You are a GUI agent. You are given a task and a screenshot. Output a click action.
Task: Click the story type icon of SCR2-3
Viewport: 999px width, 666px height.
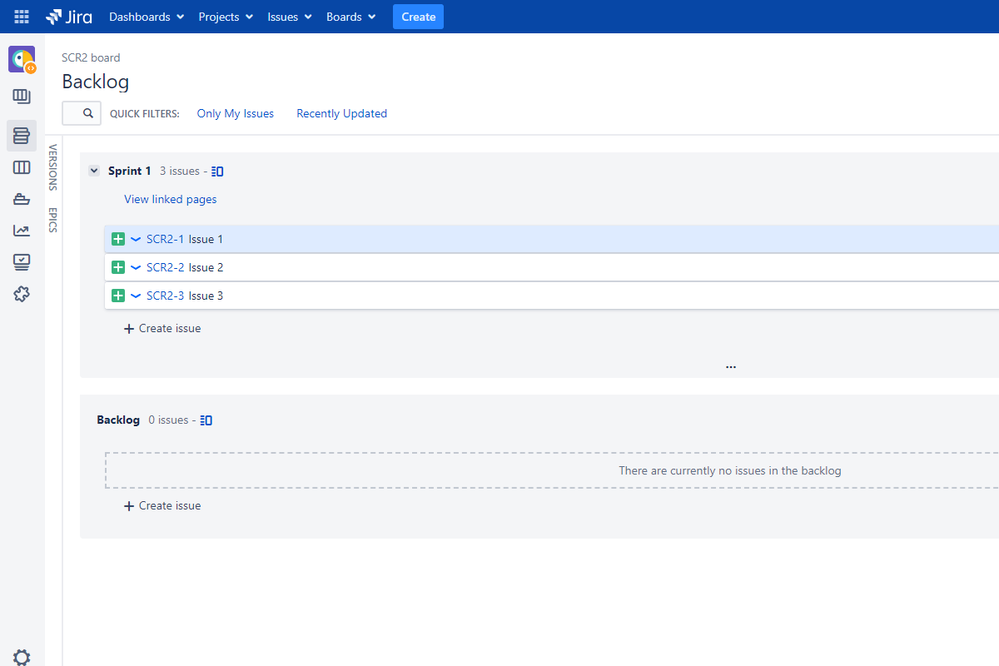click(118, 296)
